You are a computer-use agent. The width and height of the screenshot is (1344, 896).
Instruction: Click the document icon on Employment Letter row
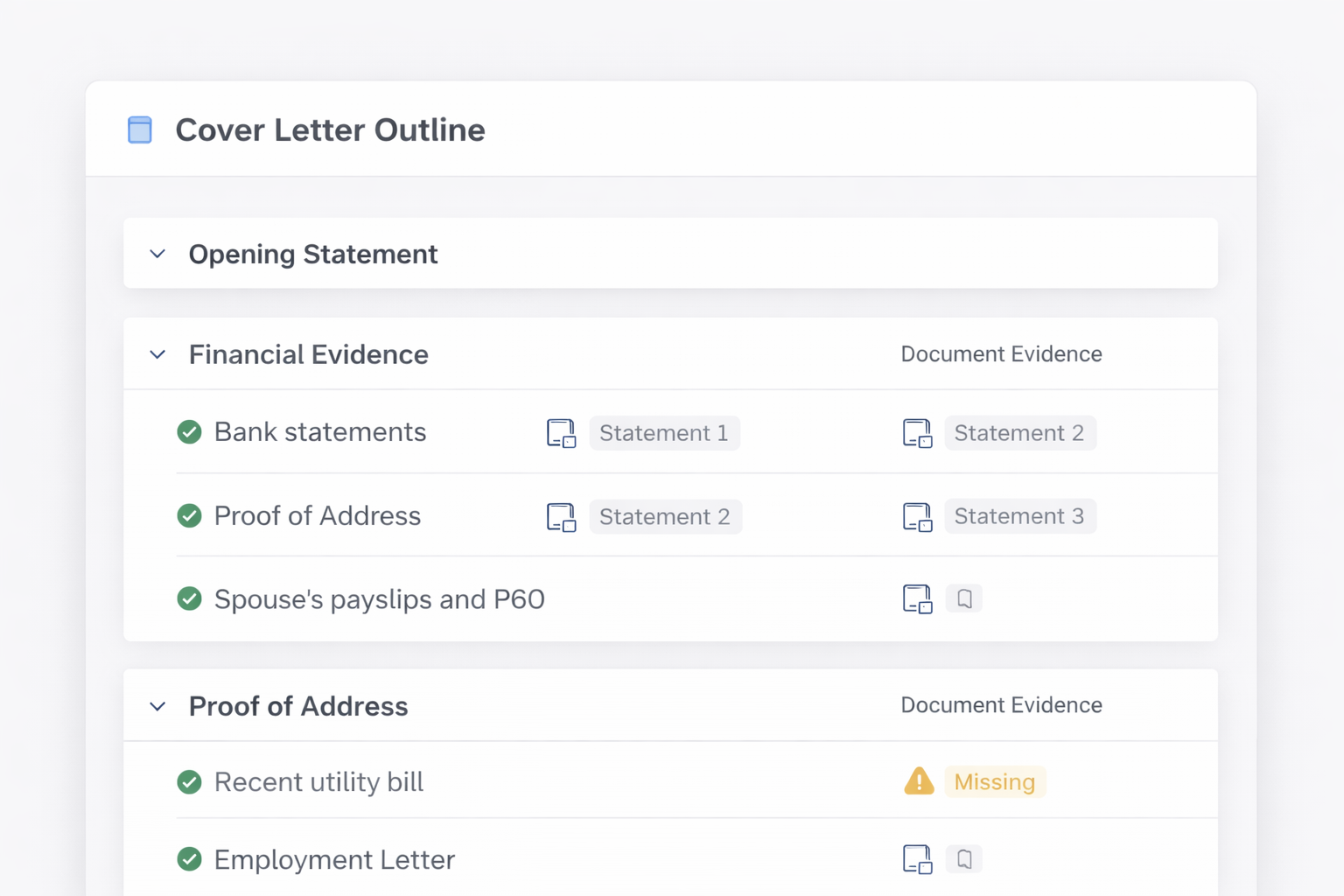917,858
